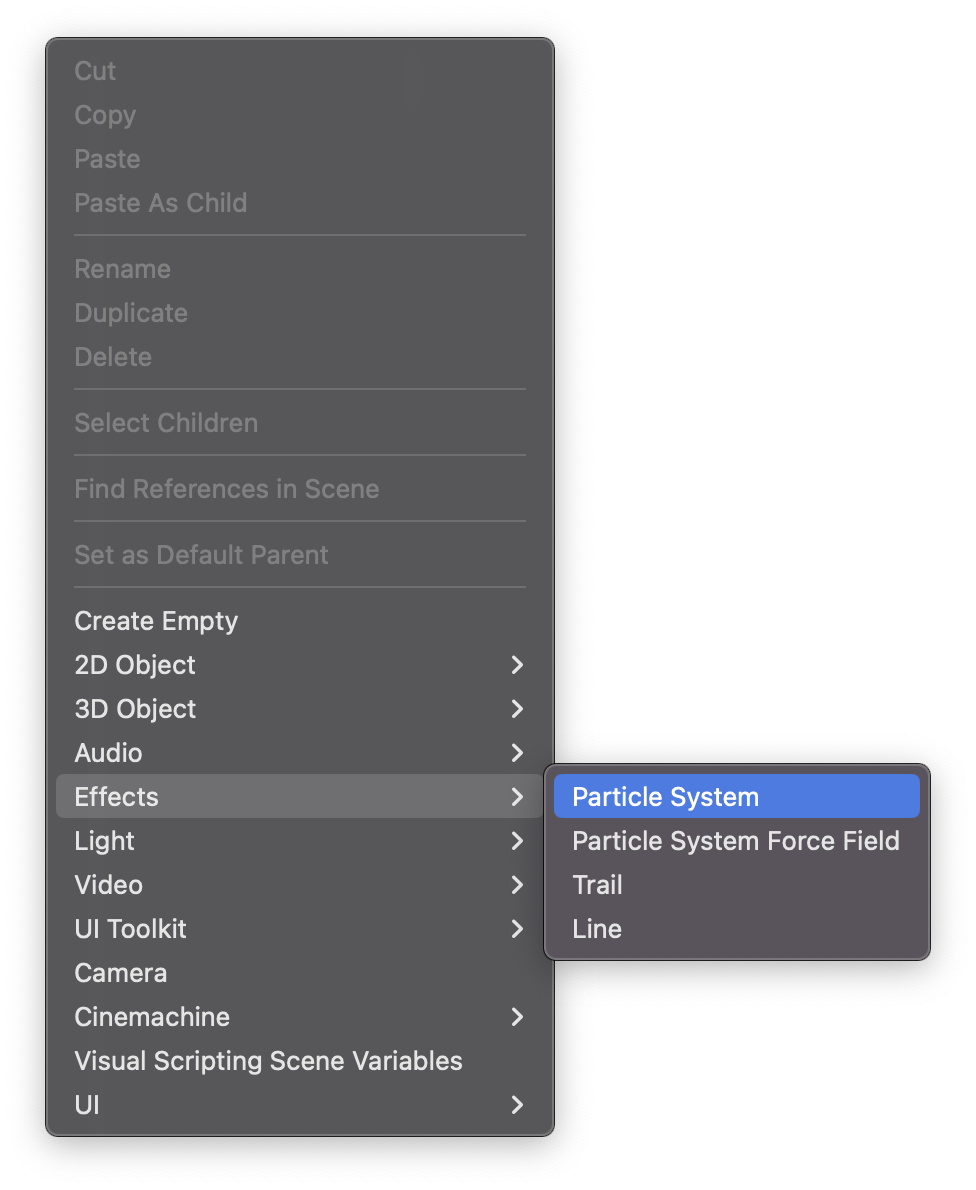
Task: Click the 3D Object menu entry
Action: coord(135,709)
